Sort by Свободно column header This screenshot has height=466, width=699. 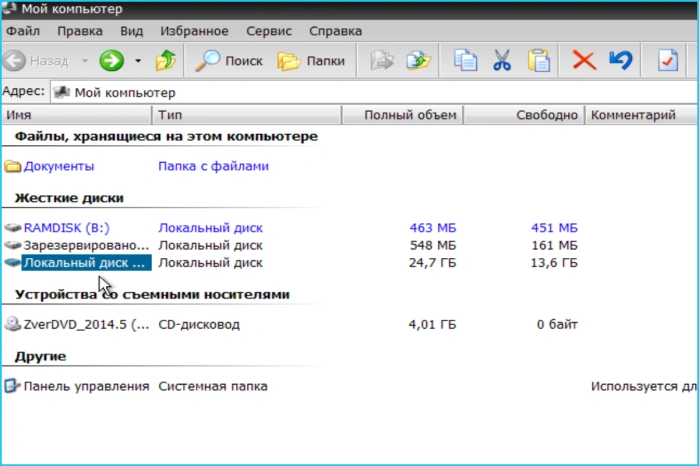pos(524,115)
